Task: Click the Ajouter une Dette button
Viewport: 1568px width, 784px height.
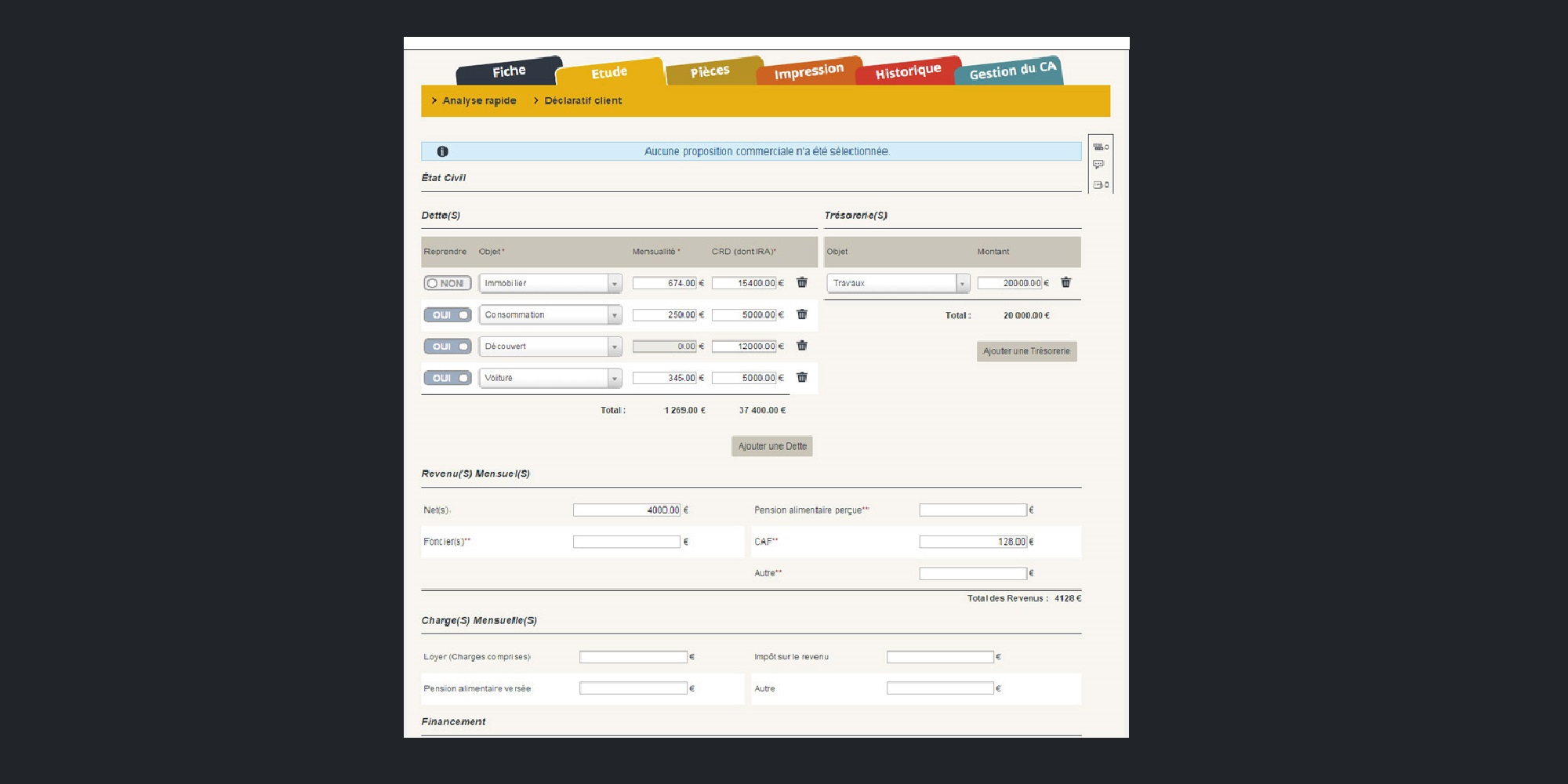Action: pyautogui.click(x=772, y=446)
